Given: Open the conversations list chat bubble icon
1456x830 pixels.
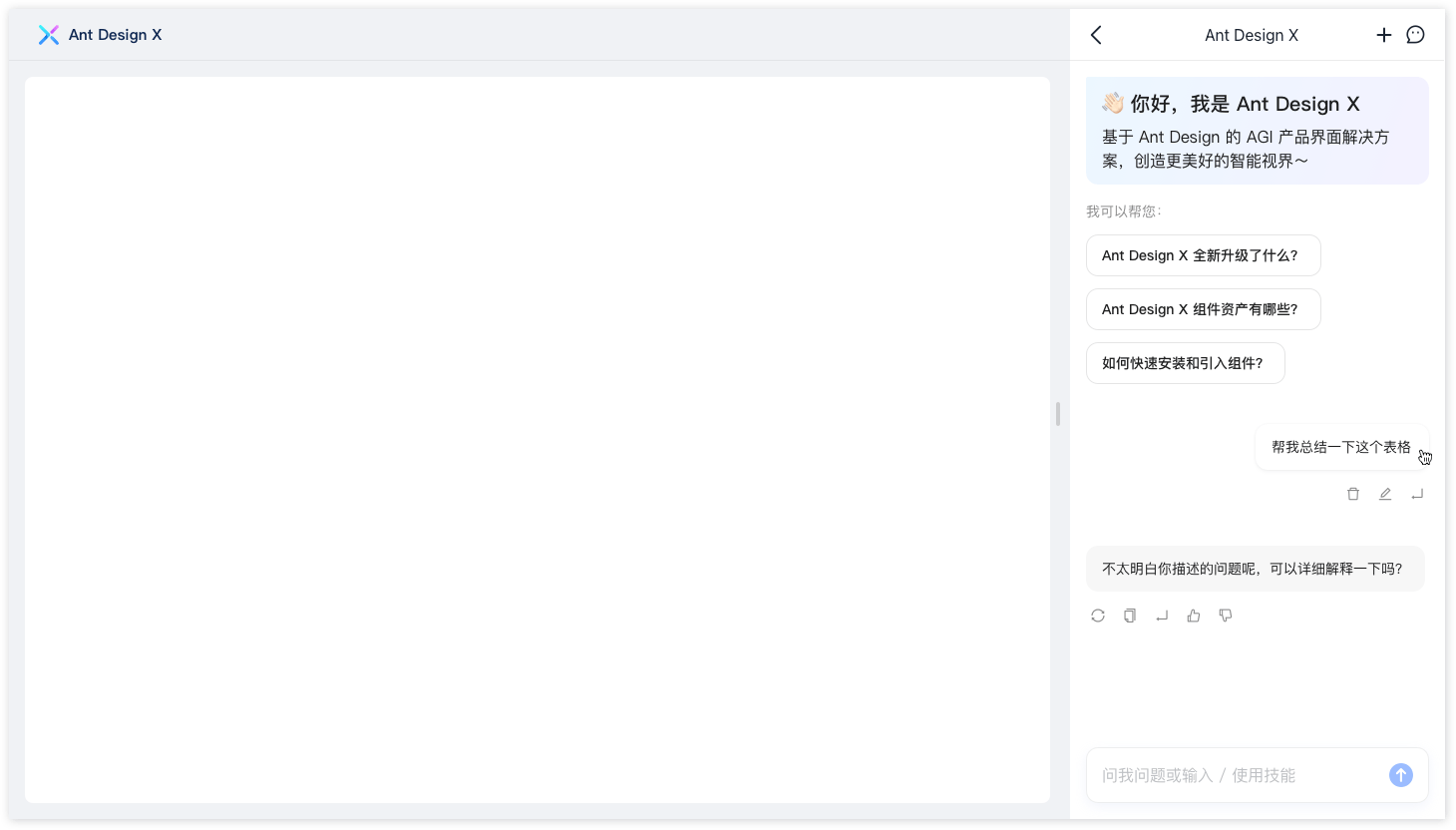Looking at the screenshot, I should (1415, 35).
